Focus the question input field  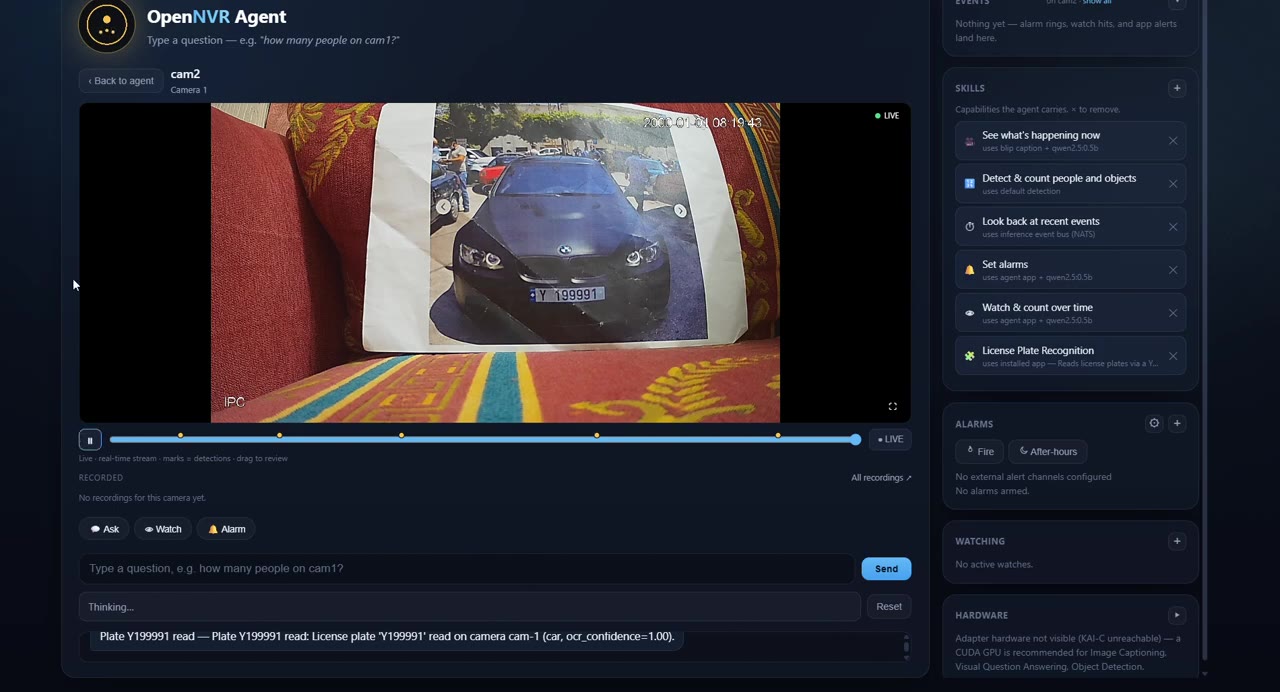click(467, 568)
